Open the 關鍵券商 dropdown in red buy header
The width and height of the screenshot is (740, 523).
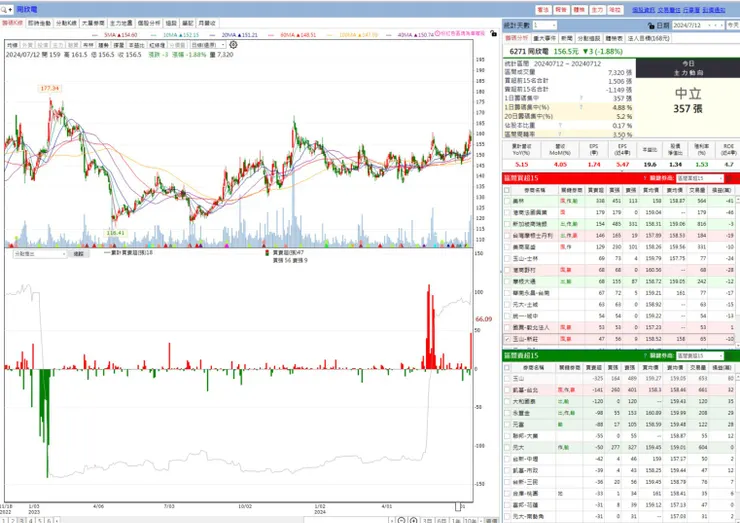point(699,178)
